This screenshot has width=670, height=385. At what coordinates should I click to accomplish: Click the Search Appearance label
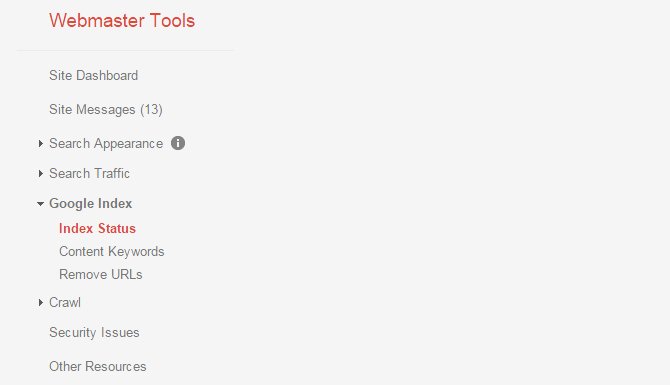(x=106, y=144)
